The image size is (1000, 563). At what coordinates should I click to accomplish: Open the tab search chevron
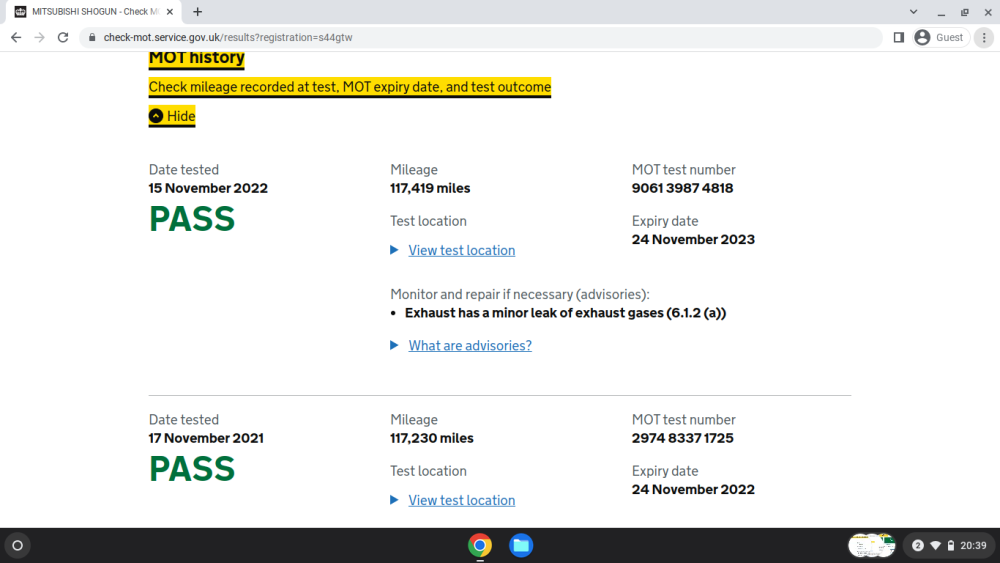pyautogui.click(x=913, y=11)
